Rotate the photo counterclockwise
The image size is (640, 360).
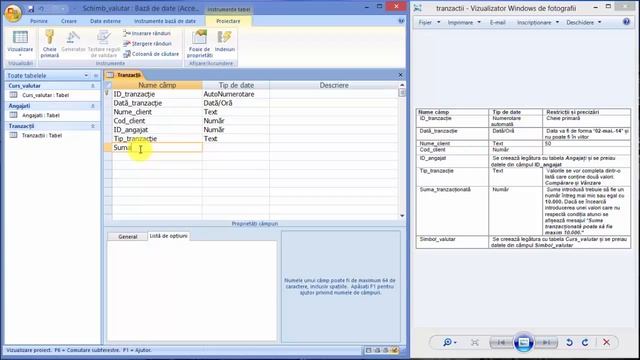(x=569, y=342)
